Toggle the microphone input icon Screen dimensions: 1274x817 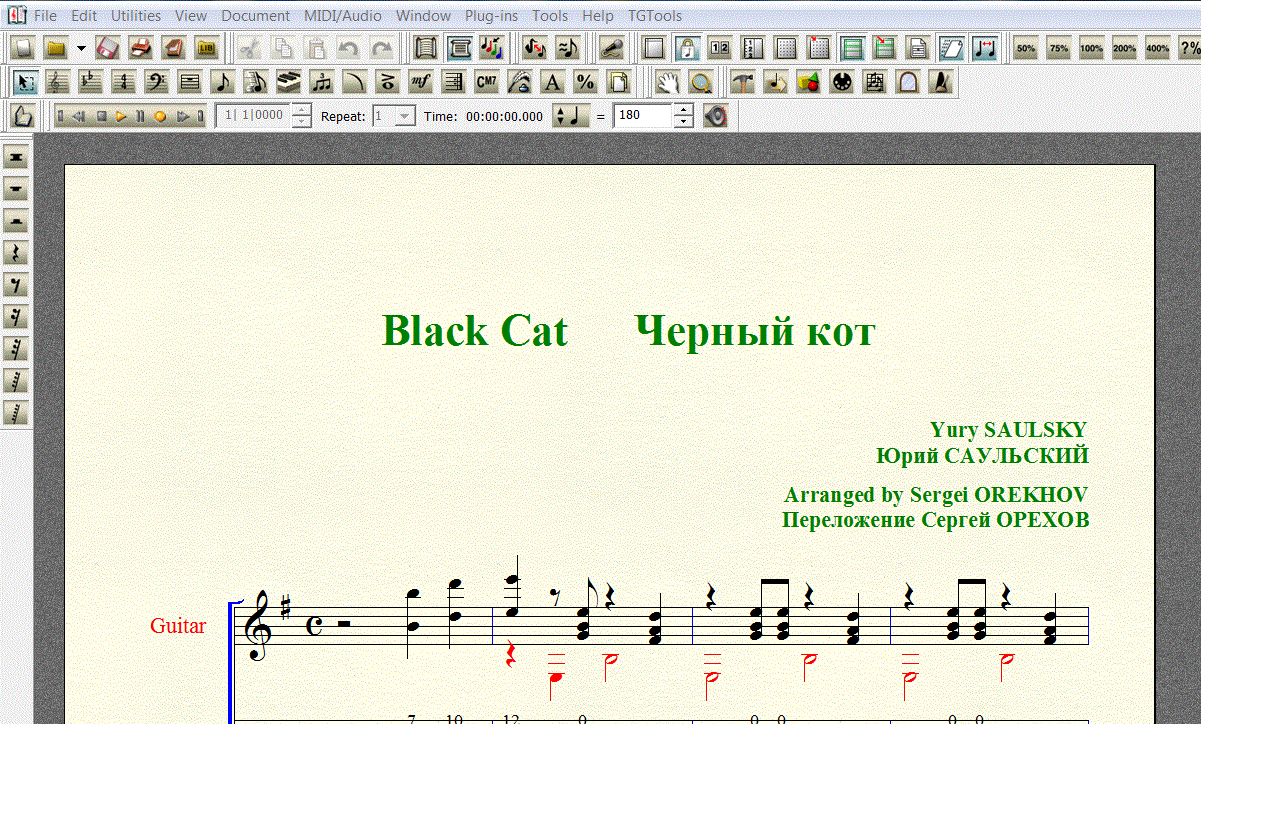coord(611,48)
